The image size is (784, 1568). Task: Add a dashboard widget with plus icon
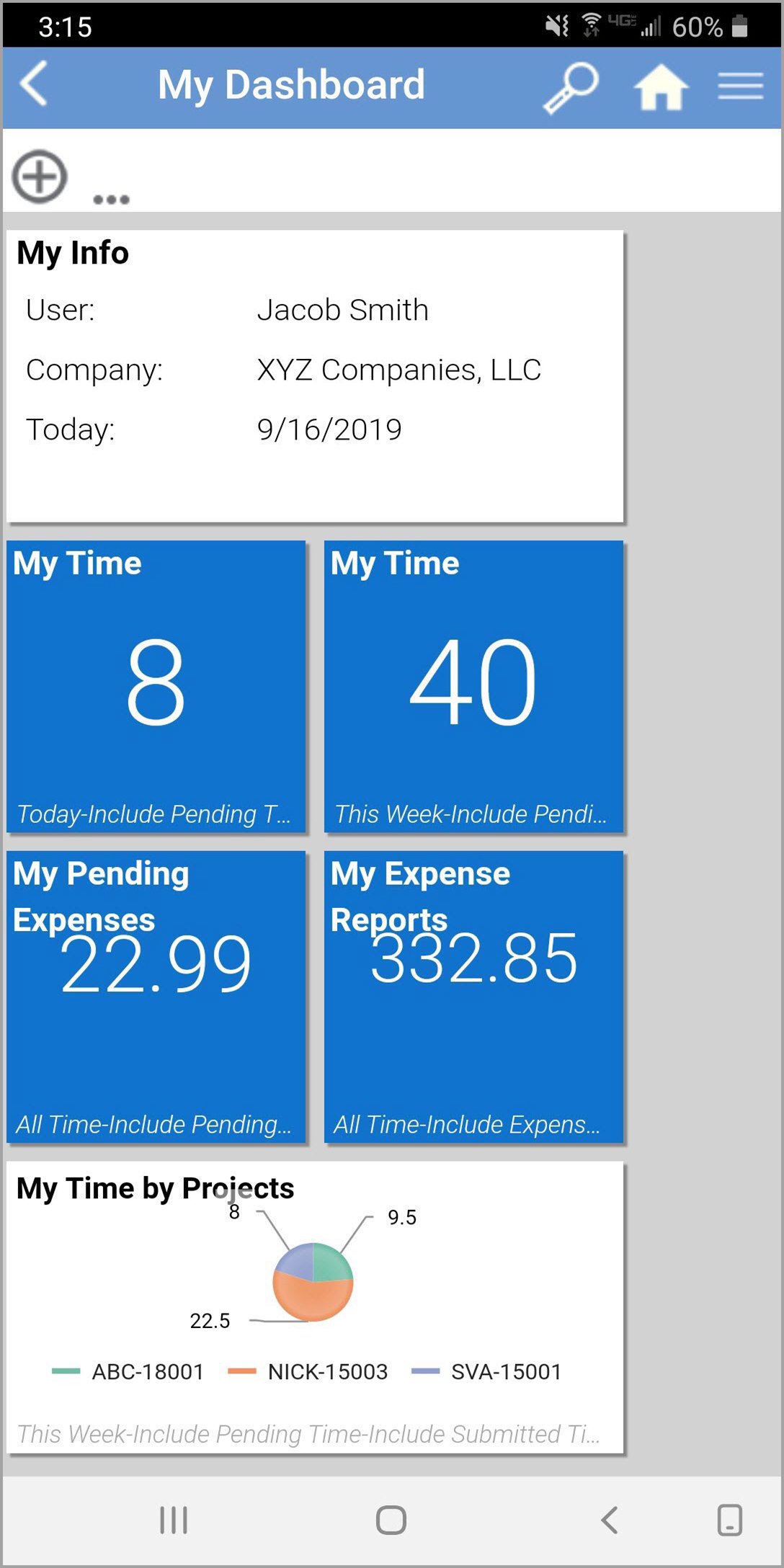(40, 177)
